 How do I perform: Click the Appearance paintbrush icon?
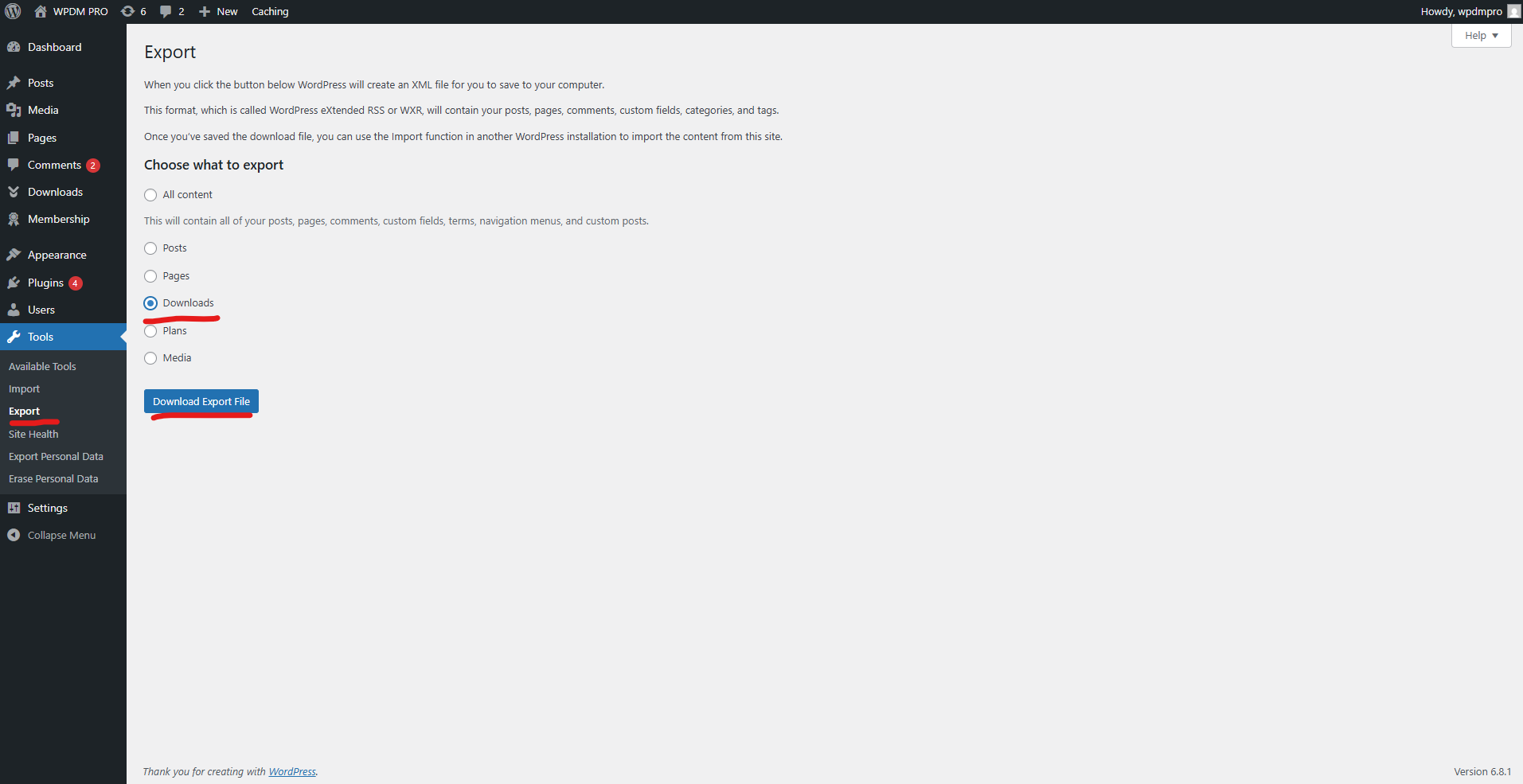point(14,255)
